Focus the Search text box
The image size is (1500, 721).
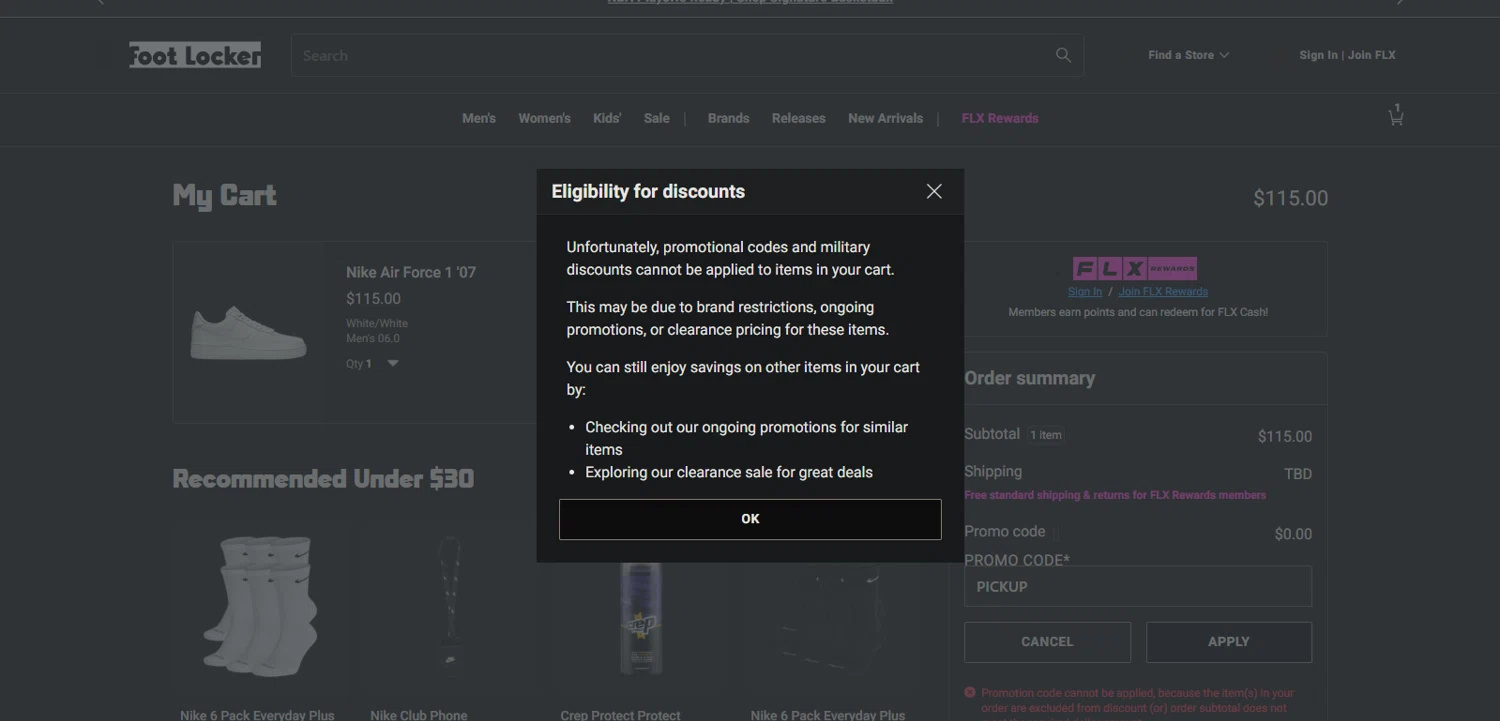pyautogui.click(x=670, y=56)
